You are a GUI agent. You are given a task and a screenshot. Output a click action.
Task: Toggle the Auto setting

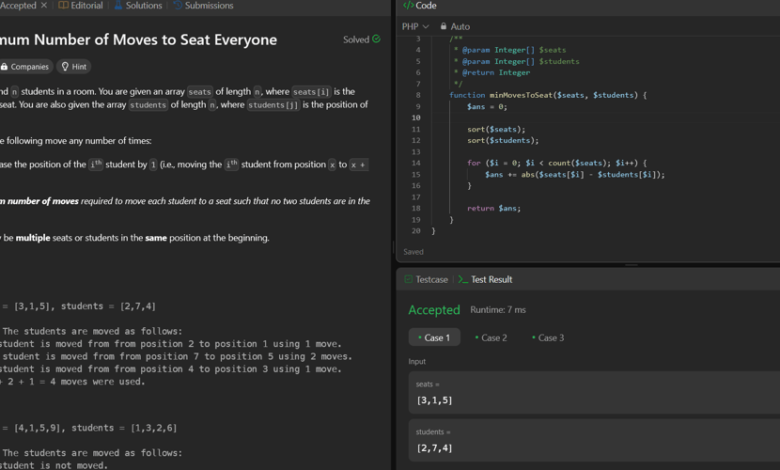[x=455, y=26]
